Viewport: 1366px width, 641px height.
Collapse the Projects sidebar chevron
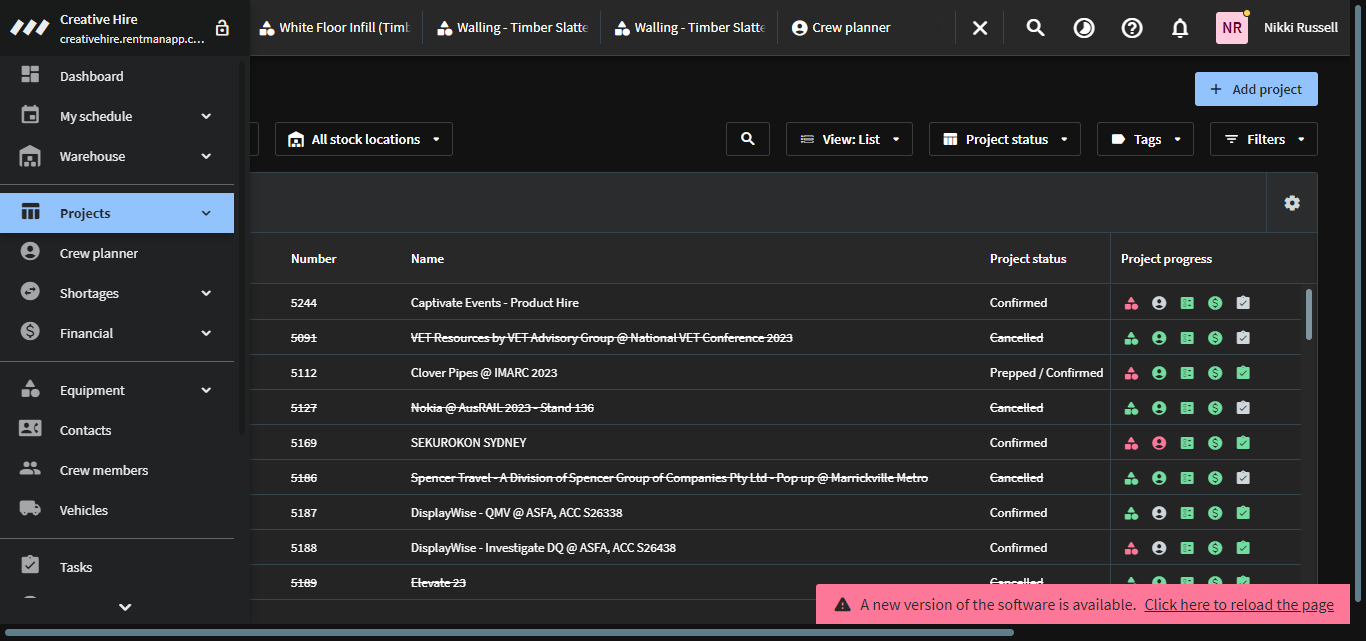206,213
